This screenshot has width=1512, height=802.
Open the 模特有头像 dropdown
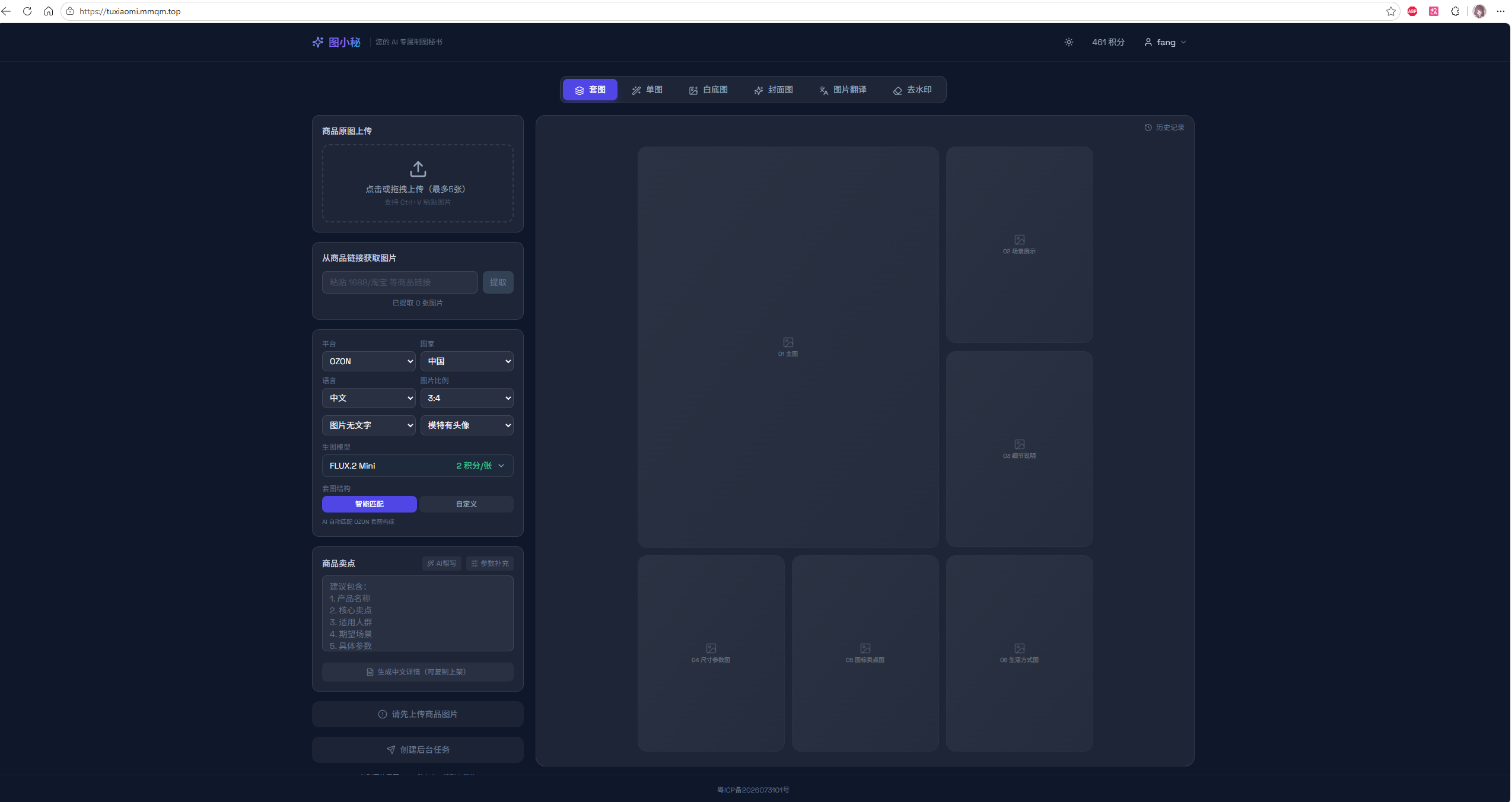tap(467, 425)
